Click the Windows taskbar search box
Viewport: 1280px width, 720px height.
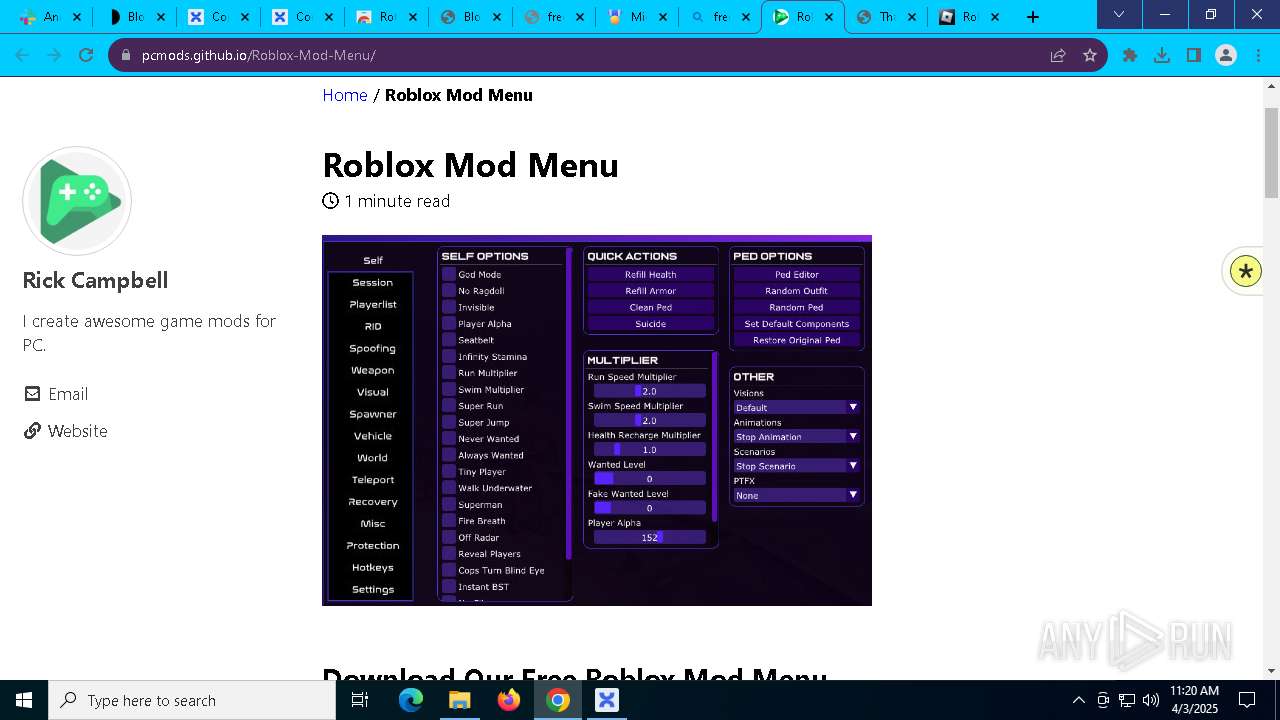coord(192,700)
